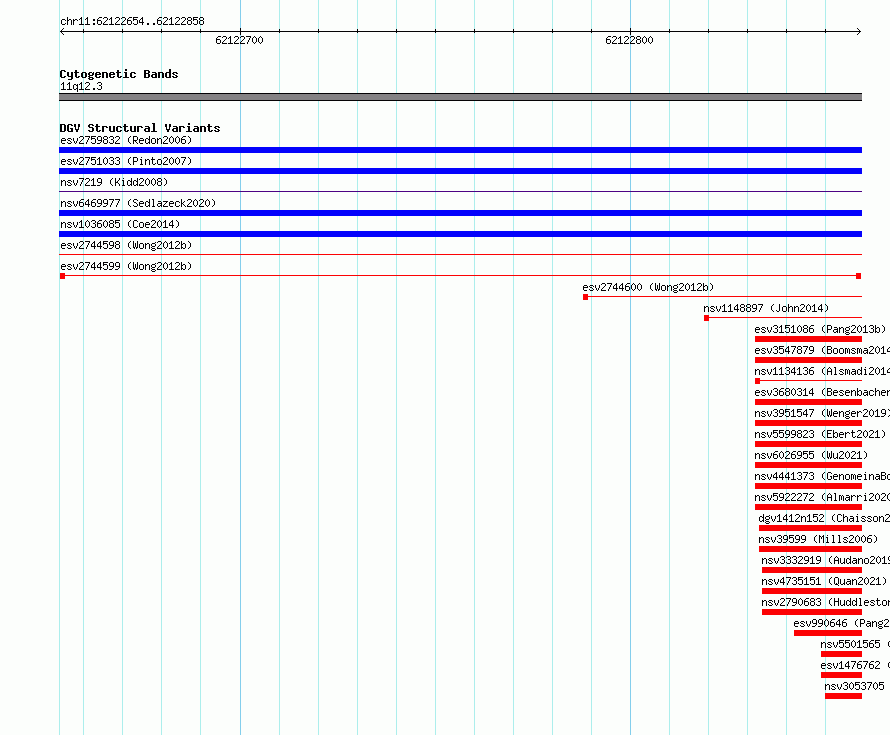Click the red bar under esv990646
890x735 pixels.
click(x=828, y=633)
